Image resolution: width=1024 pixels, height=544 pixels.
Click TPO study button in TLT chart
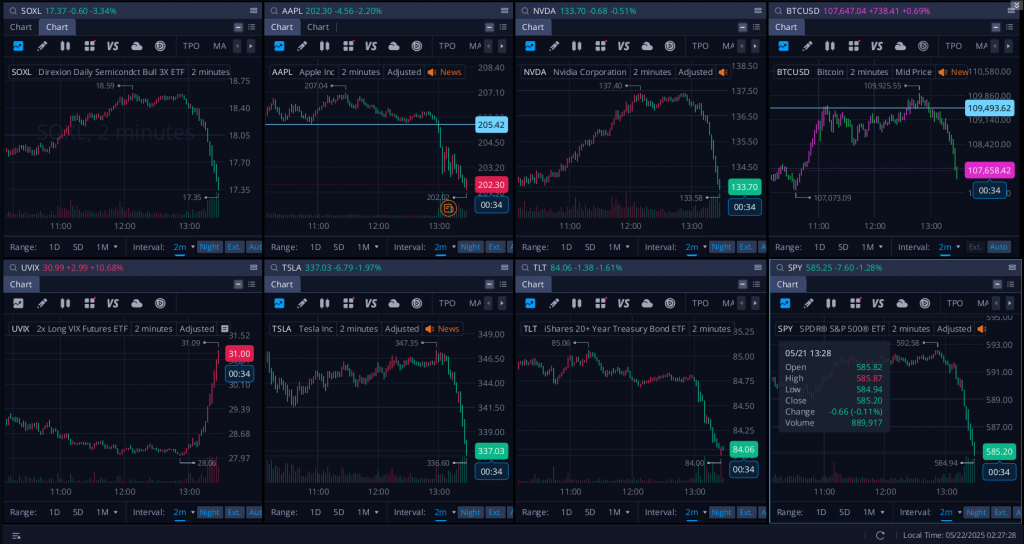[x=699, y=302]
